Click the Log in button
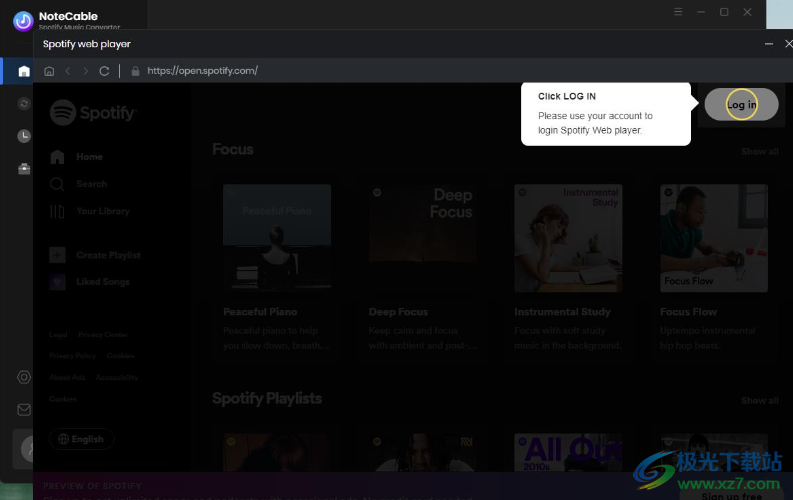 point(741,105)
